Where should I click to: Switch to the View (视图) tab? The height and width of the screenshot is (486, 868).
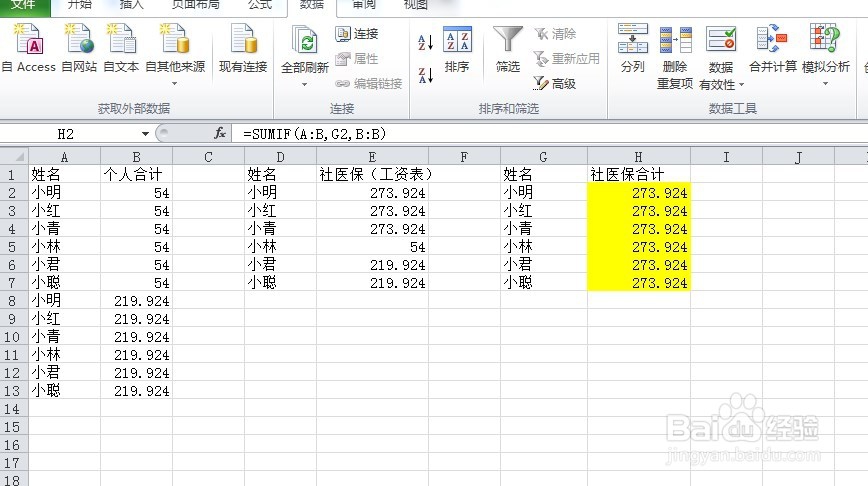pyautogui.click(x=415, y=5)
